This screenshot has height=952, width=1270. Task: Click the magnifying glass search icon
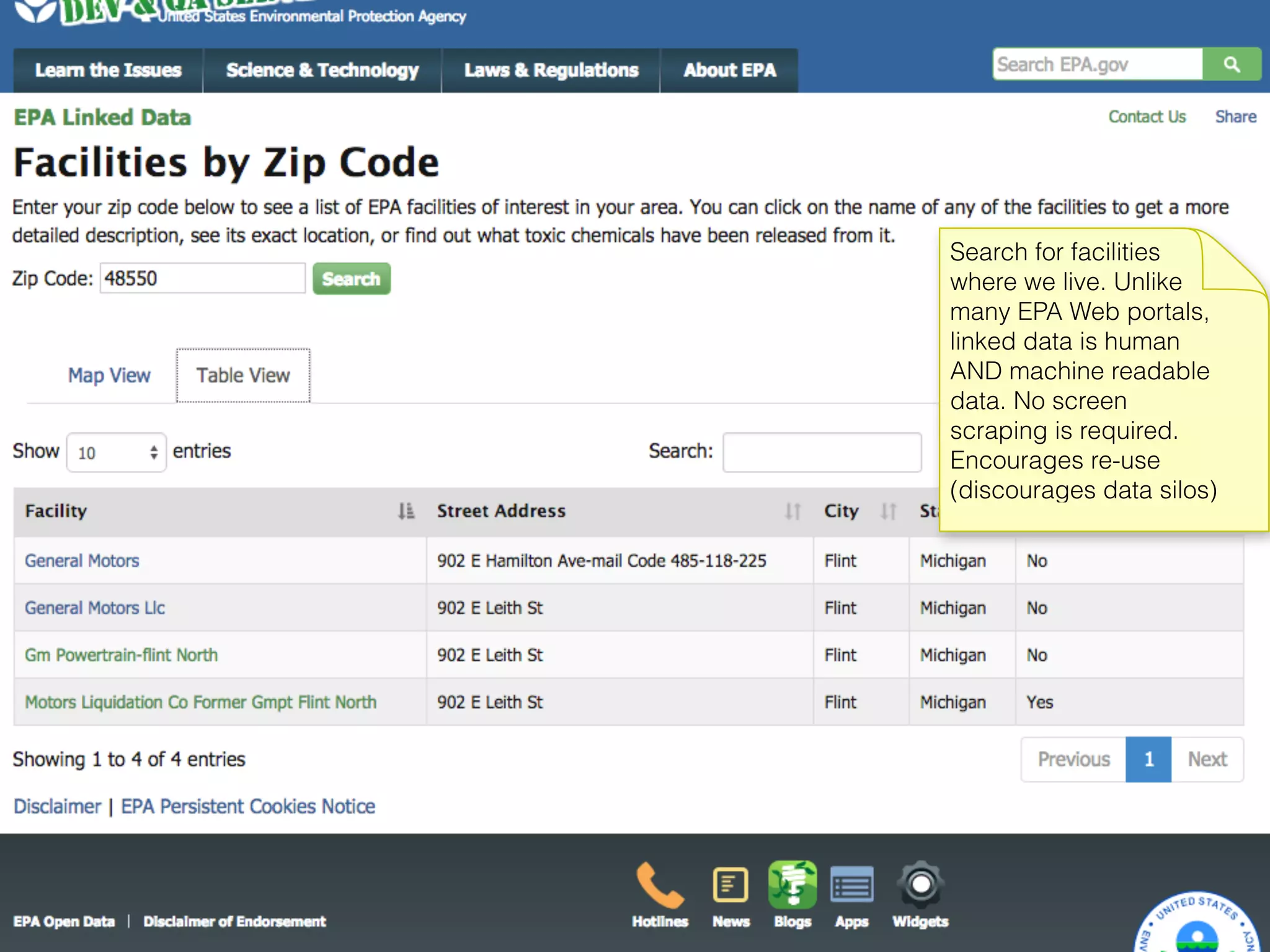point(1232,64)
